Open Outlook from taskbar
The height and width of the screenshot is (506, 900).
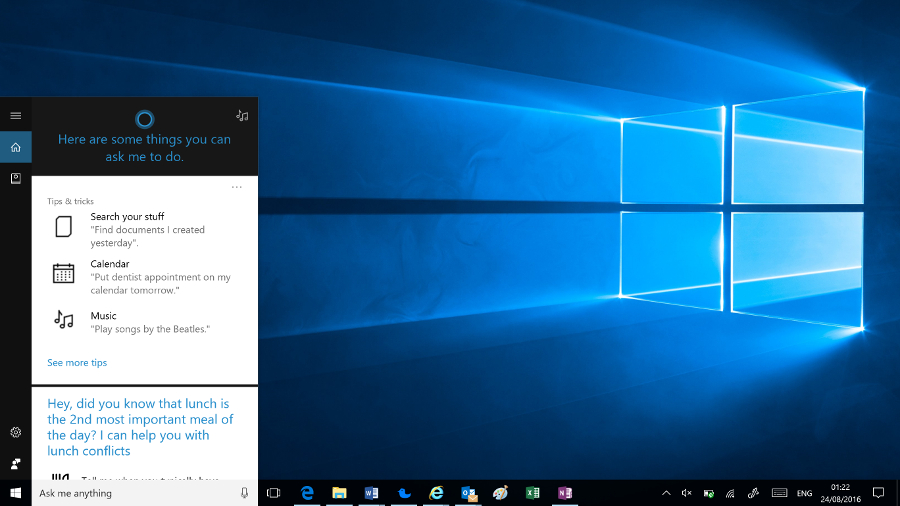pos(468,493)
